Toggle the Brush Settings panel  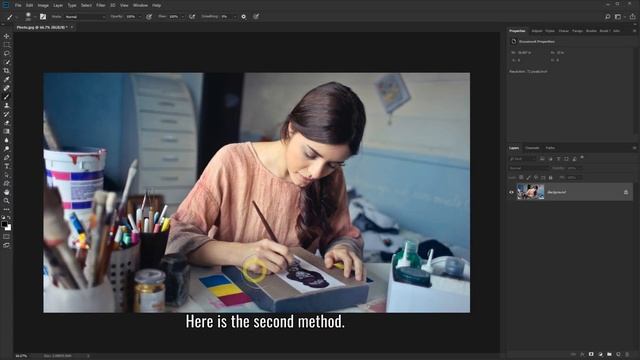coord(43,17)
